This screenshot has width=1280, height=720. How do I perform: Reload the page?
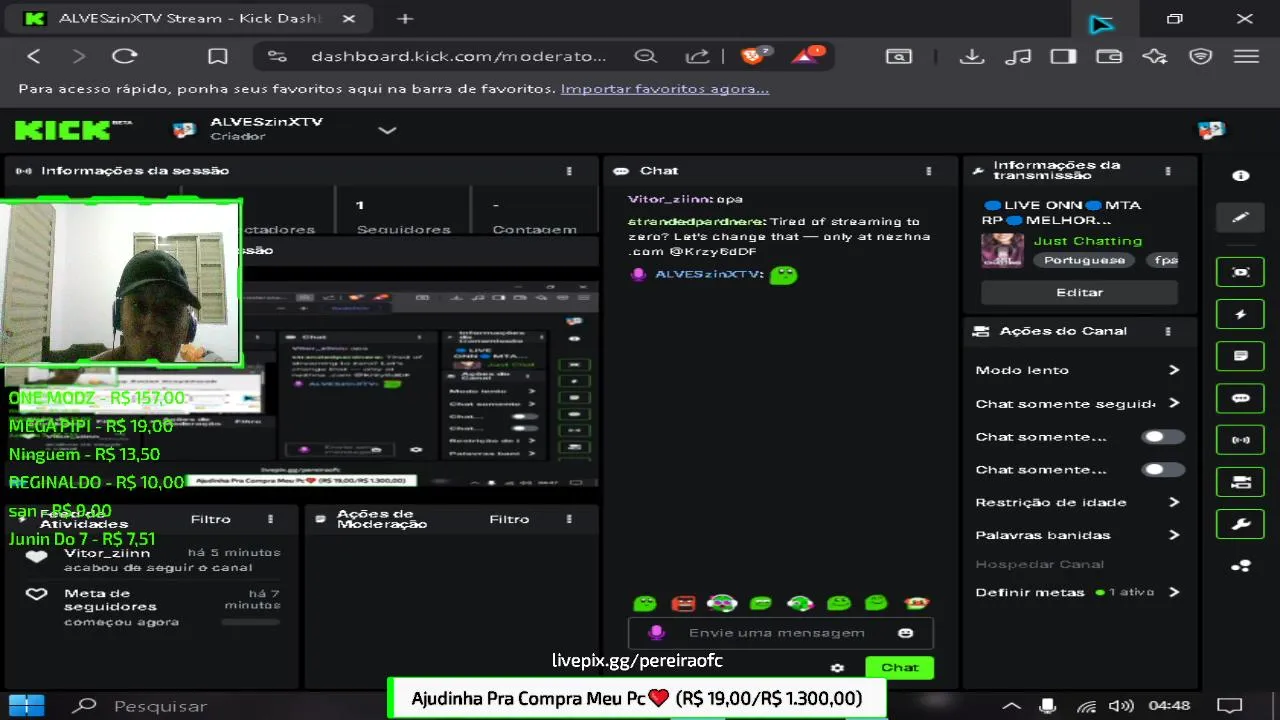[x=125, y=56]
